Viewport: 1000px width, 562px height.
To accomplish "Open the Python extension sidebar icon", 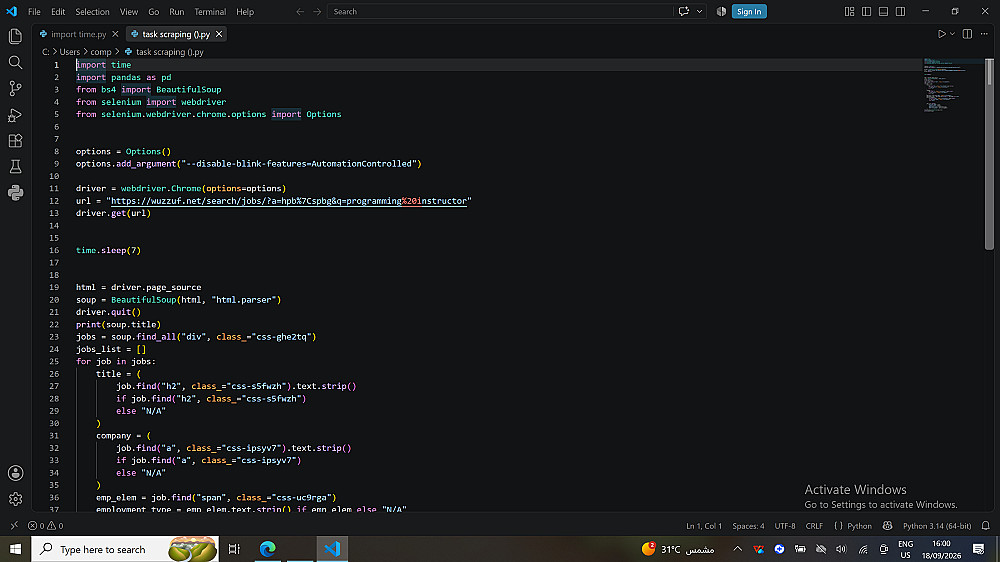I will [x=15, y=193].
